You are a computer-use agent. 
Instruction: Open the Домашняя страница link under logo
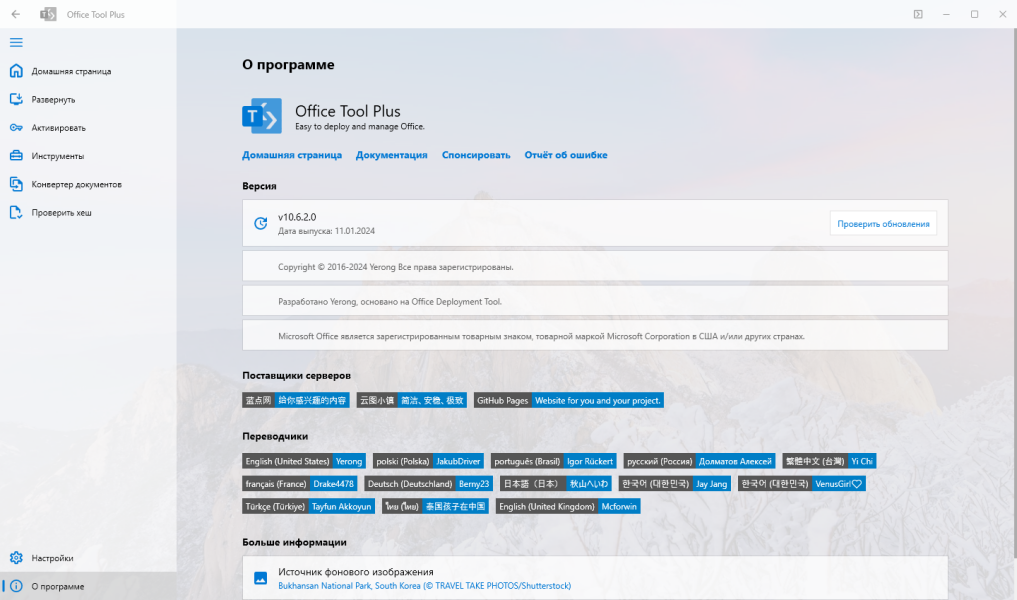click(x=292, y=155)
